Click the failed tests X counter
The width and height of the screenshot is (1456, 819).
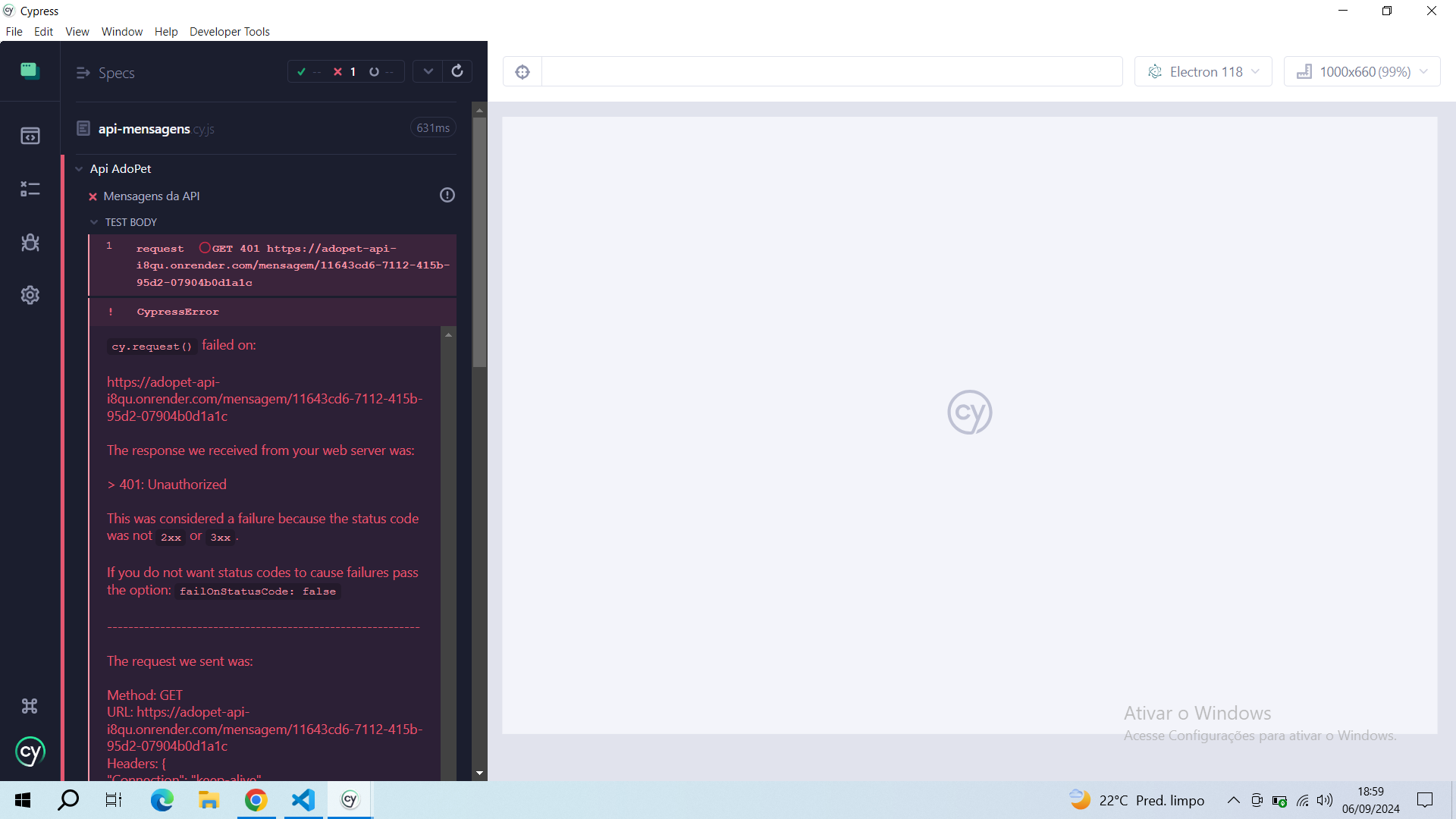tap(345, 72)
